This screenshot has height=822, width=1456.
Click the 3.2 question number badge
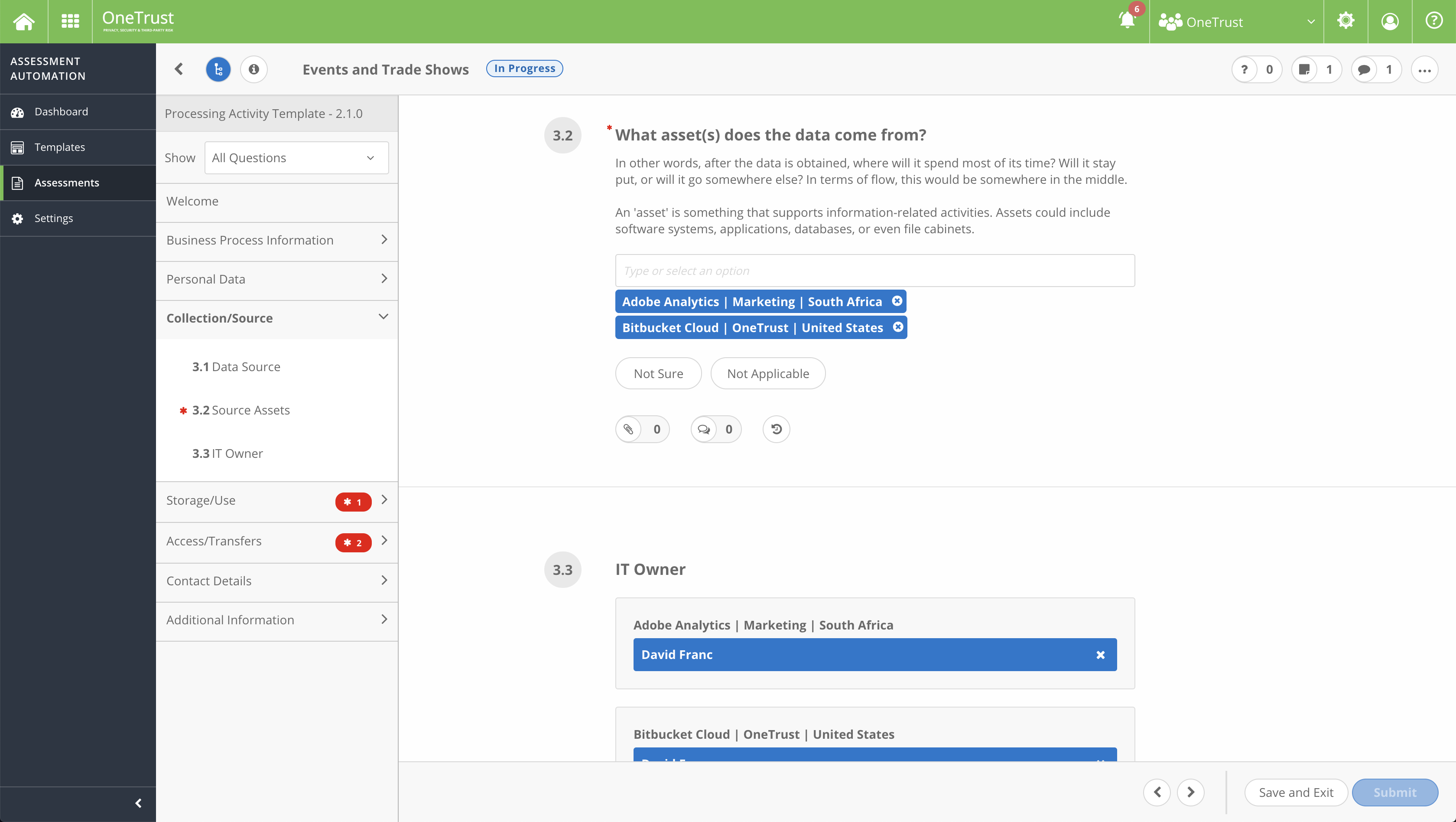click(x=562, y=135)
